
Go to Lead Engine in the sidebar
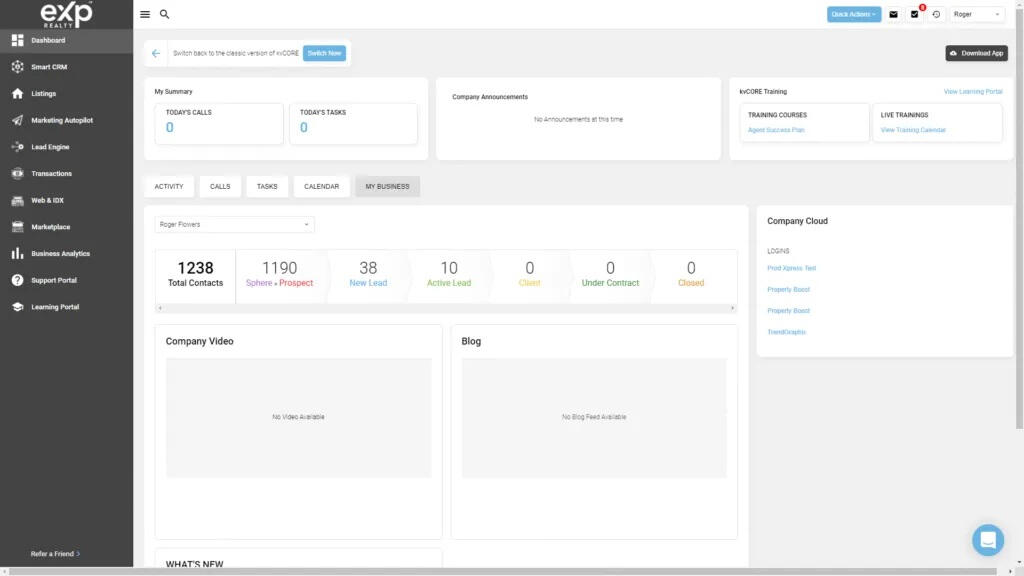50,147
